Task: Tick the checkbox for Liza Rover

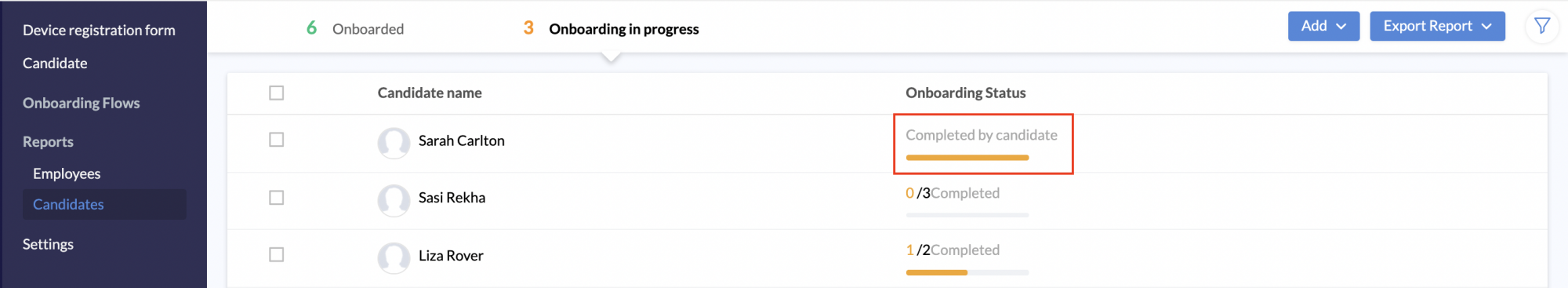Action: tap(276, 255)
